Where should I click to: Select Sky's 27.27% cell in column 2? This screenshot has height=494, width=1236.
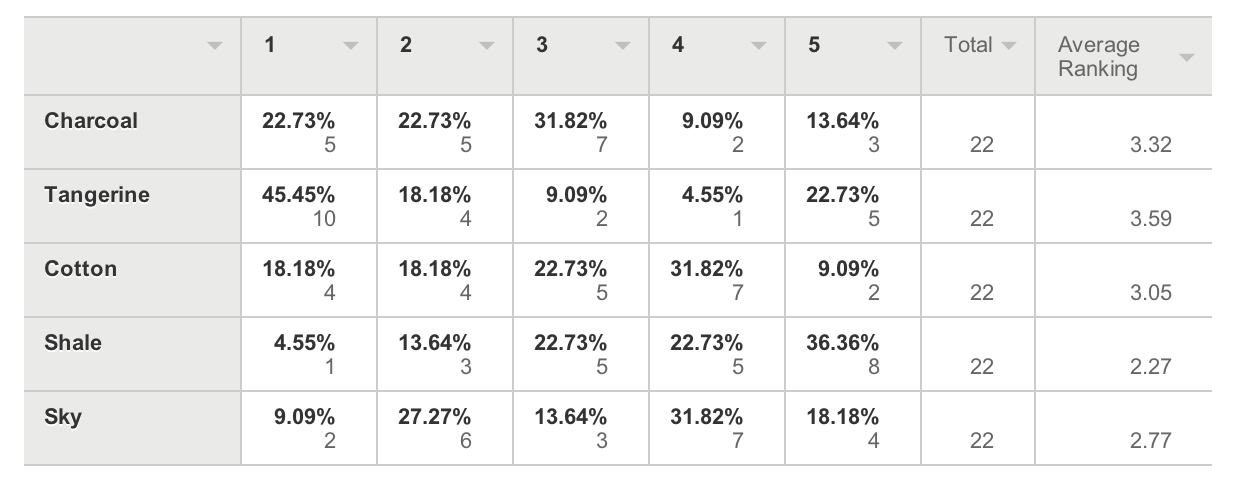(x=434, y=417)
